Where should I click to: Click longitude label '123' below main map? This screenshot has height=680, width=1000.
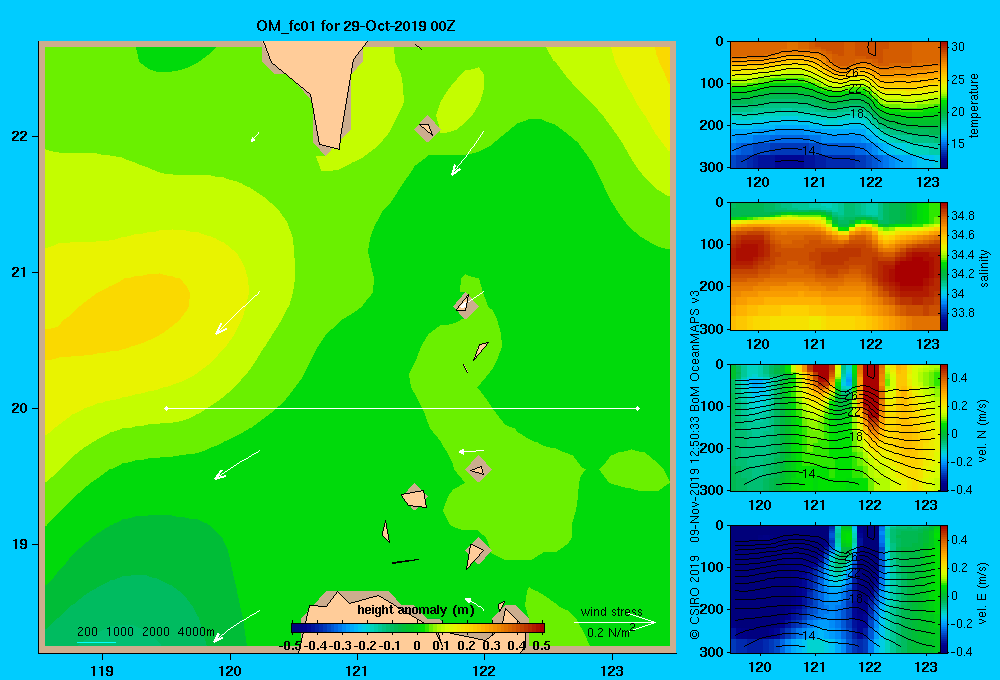(612, 671)
